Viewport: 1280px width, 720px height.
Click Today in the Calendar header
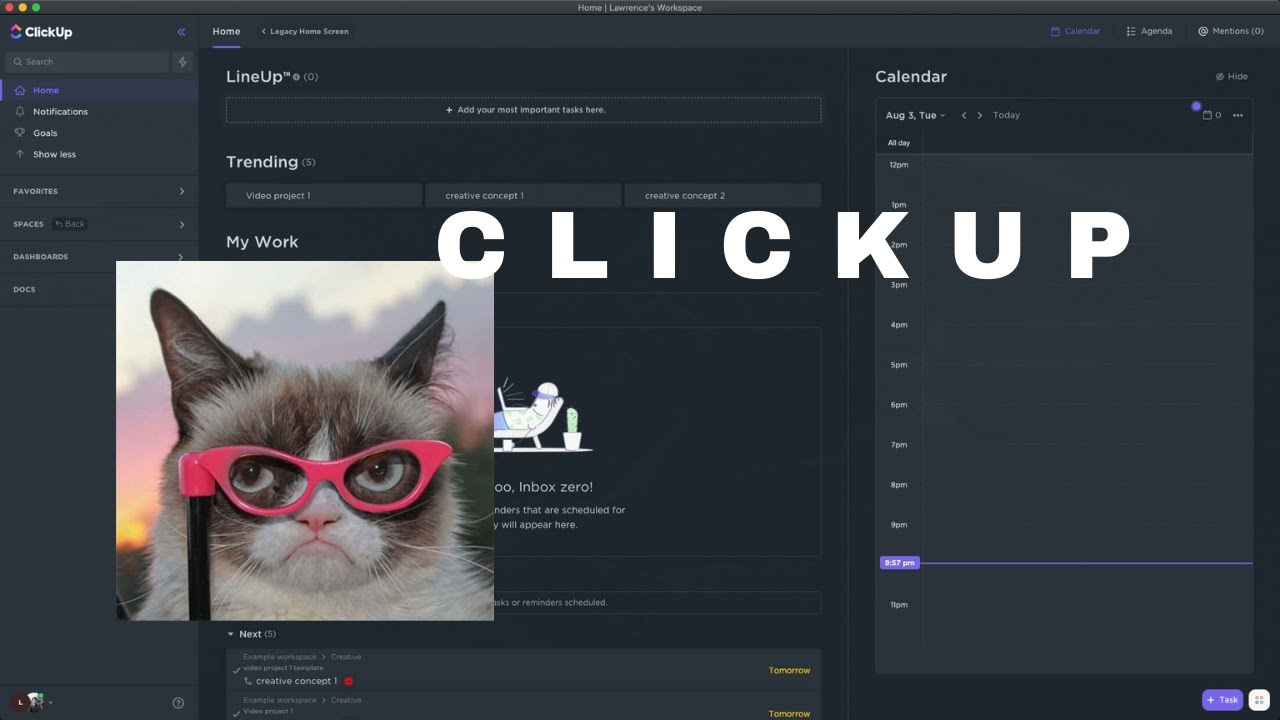[1006, 115]
